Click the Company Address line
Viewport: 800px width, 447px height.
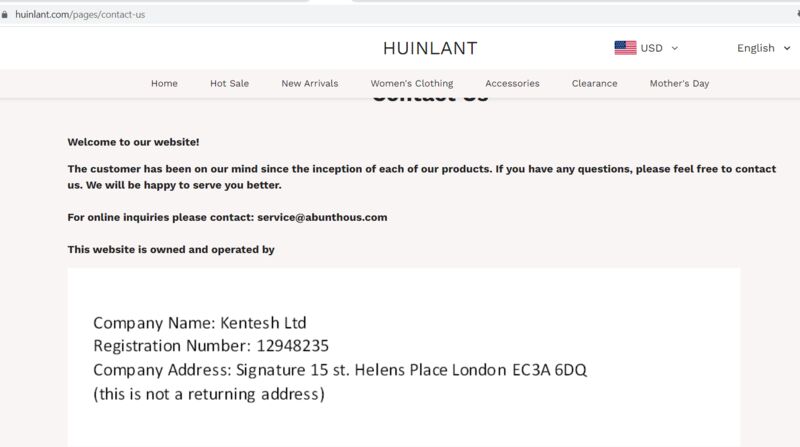click(x=340, y=370)
